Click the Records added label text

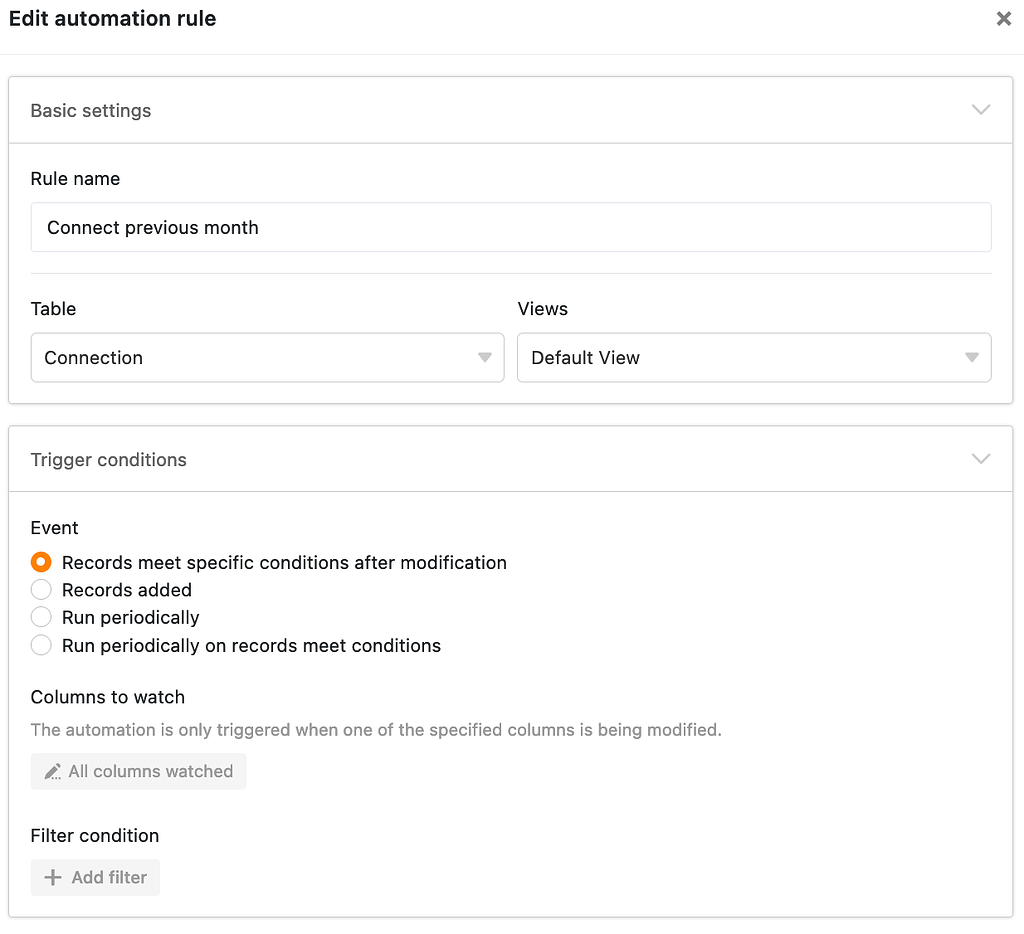pos(127,590)
